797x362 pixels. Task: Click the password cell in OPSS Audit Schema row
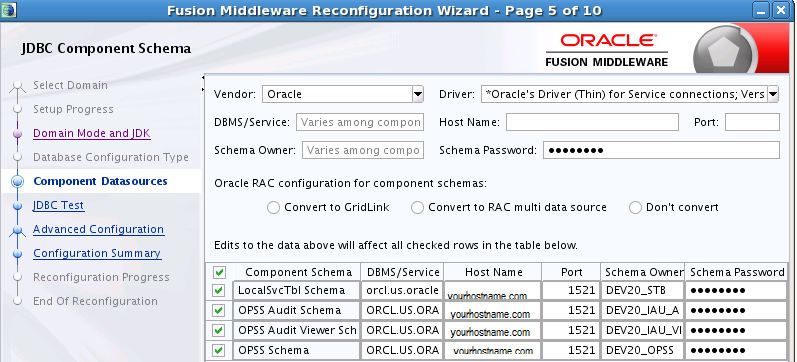click(737, 311)
